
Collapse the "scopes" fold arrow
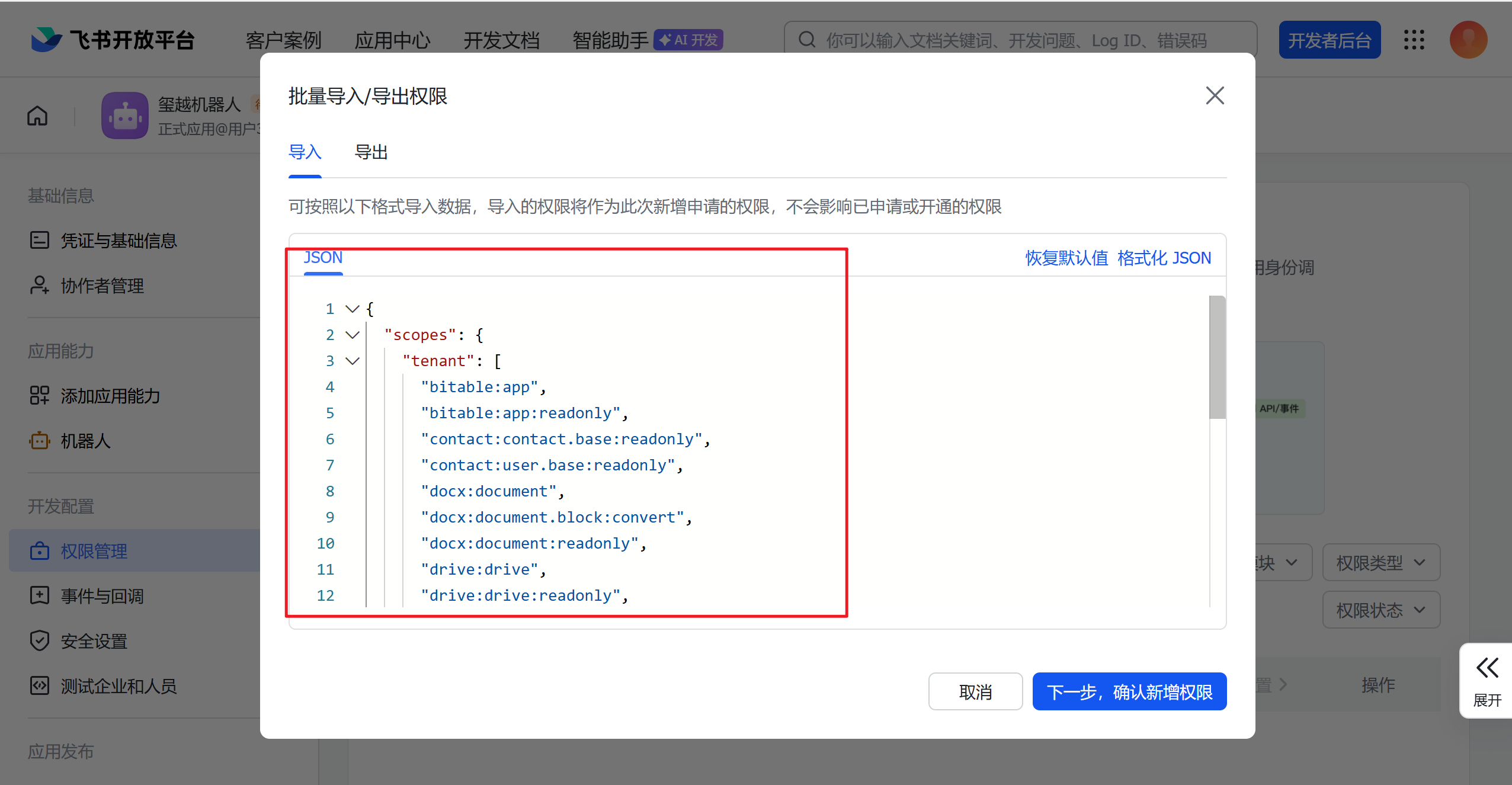pos(353,335)
